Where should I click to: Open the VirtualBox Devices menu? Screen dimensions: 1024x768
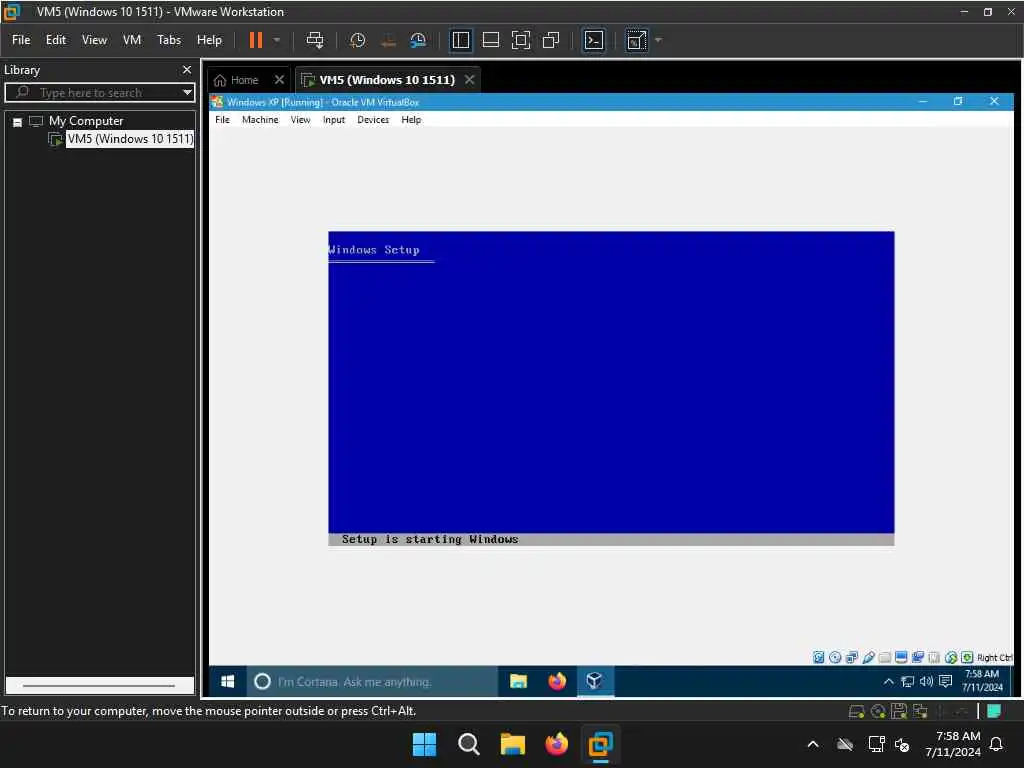[x=373, y=120]
